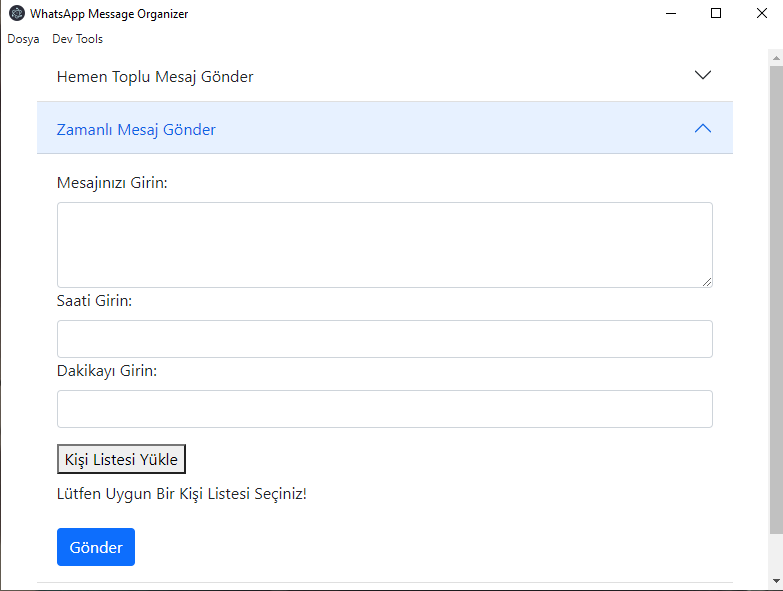
Task: Click the text area resize handle
Action: click(x=707, y=282)
